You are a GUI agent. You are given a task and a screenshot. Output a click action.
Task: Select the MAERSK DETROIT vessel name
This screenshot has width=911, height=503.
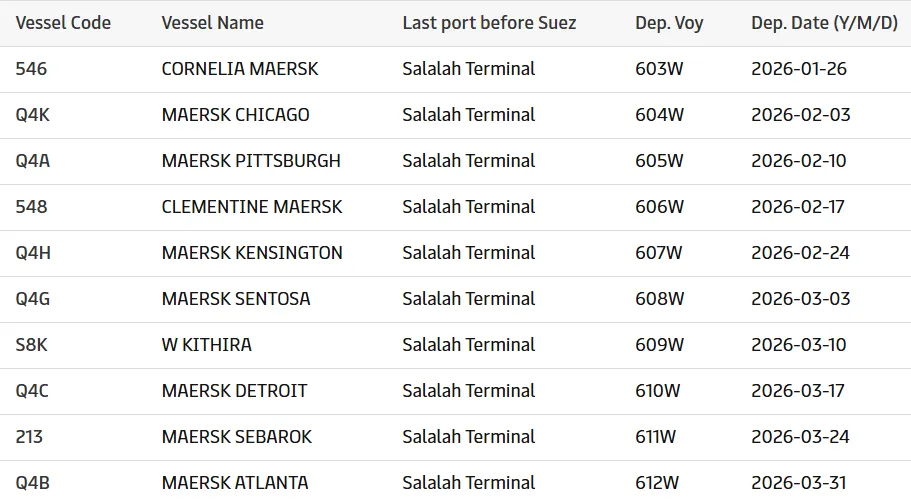tap(234, 391)
